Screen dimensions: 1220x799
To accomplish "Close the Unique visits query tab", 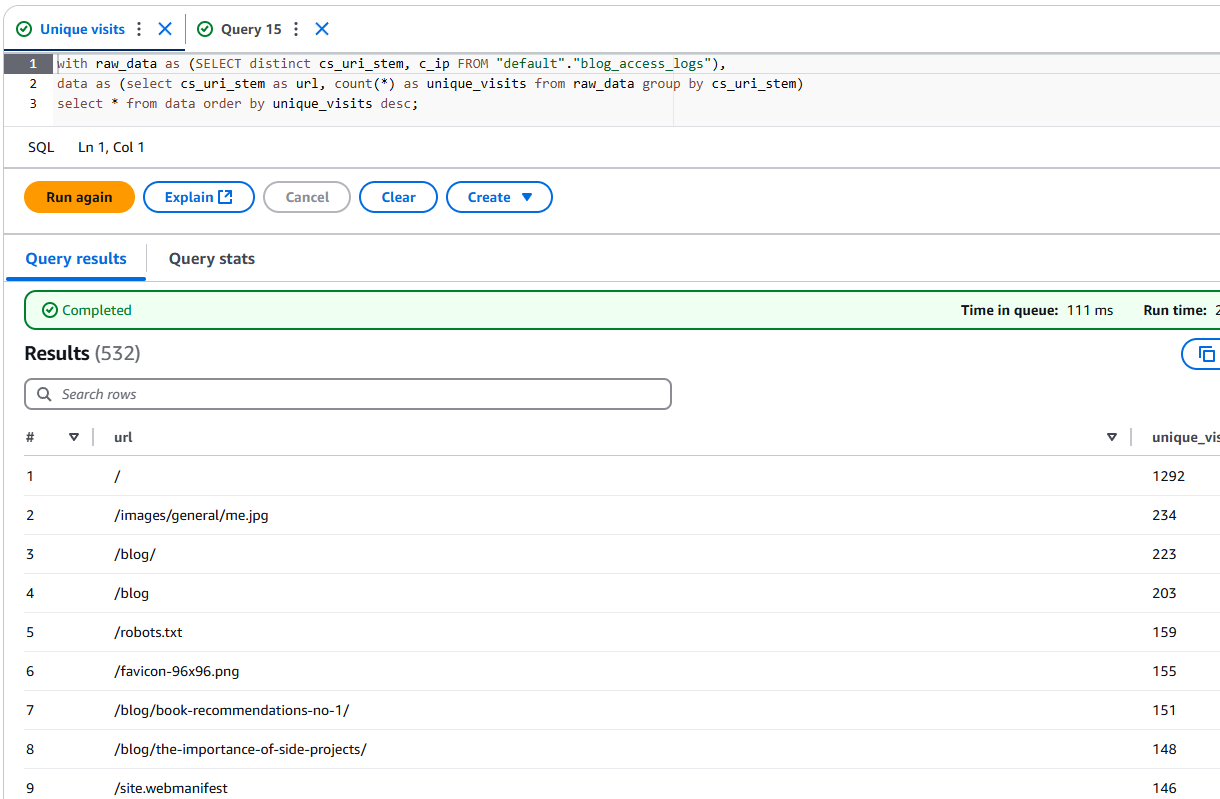I will click(166, 29).
